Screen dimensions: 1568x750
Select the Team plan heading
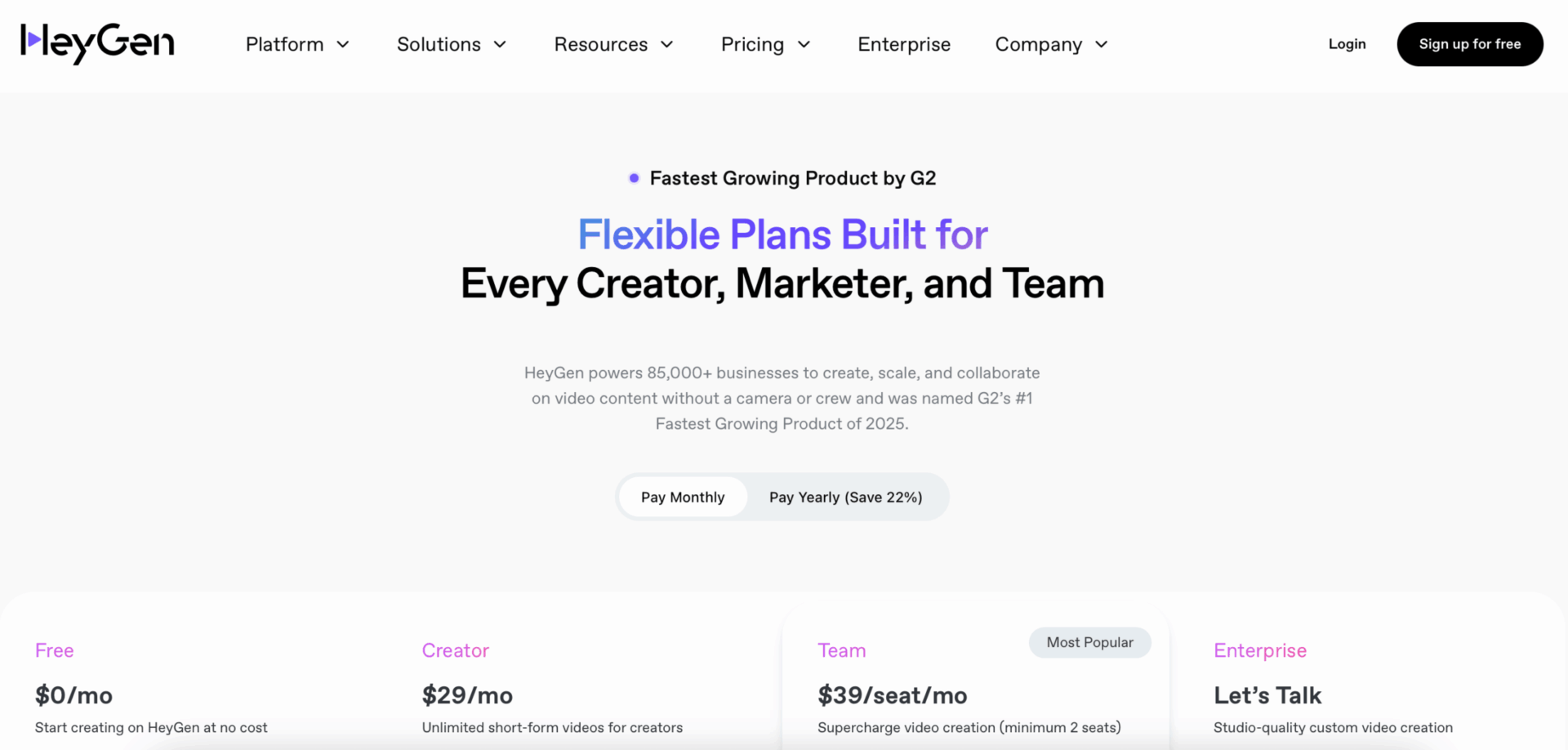[x=842, y=650]
